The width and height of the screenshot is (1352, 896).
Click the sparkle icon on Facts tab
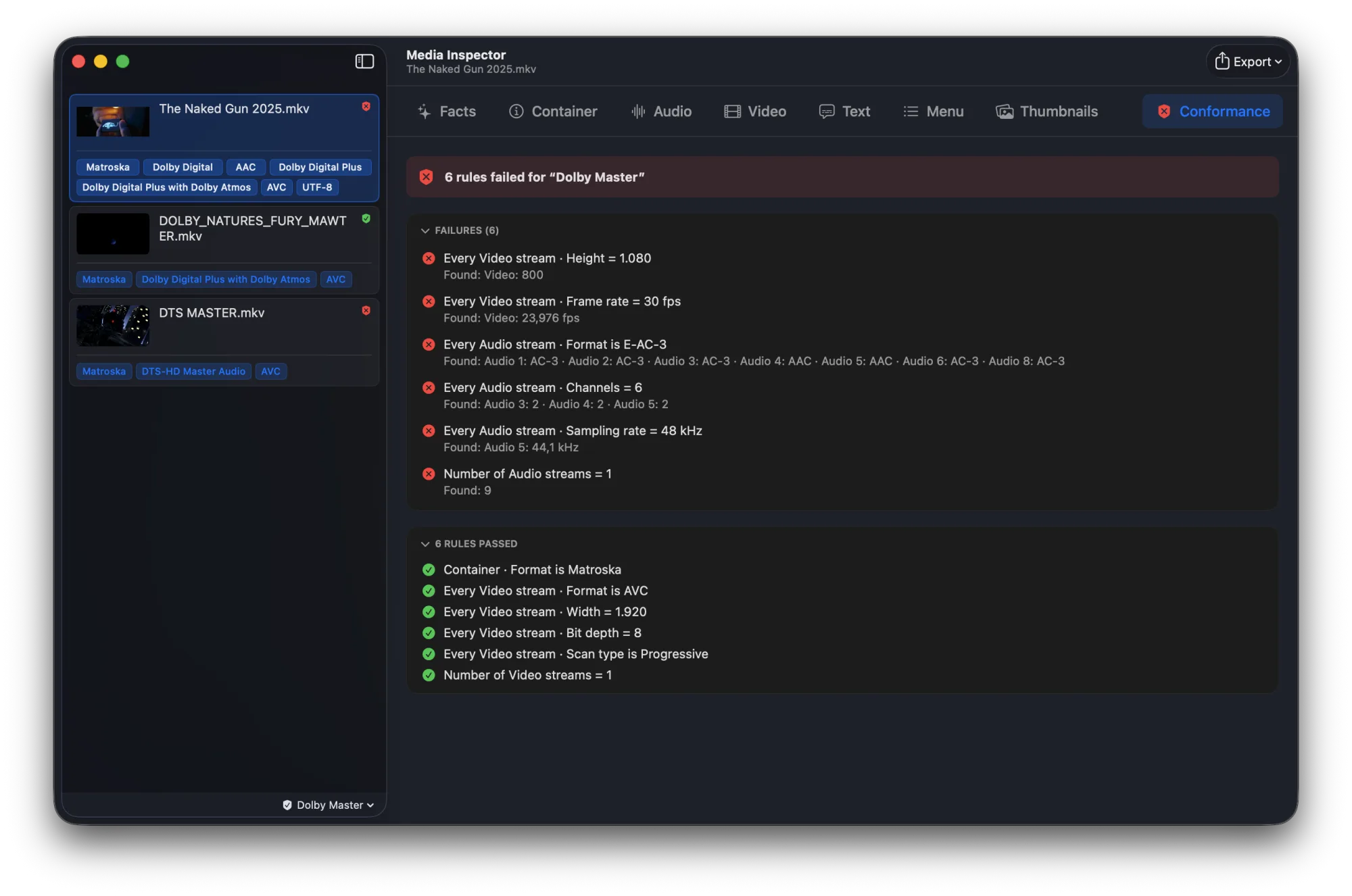[x=424, y=111]
